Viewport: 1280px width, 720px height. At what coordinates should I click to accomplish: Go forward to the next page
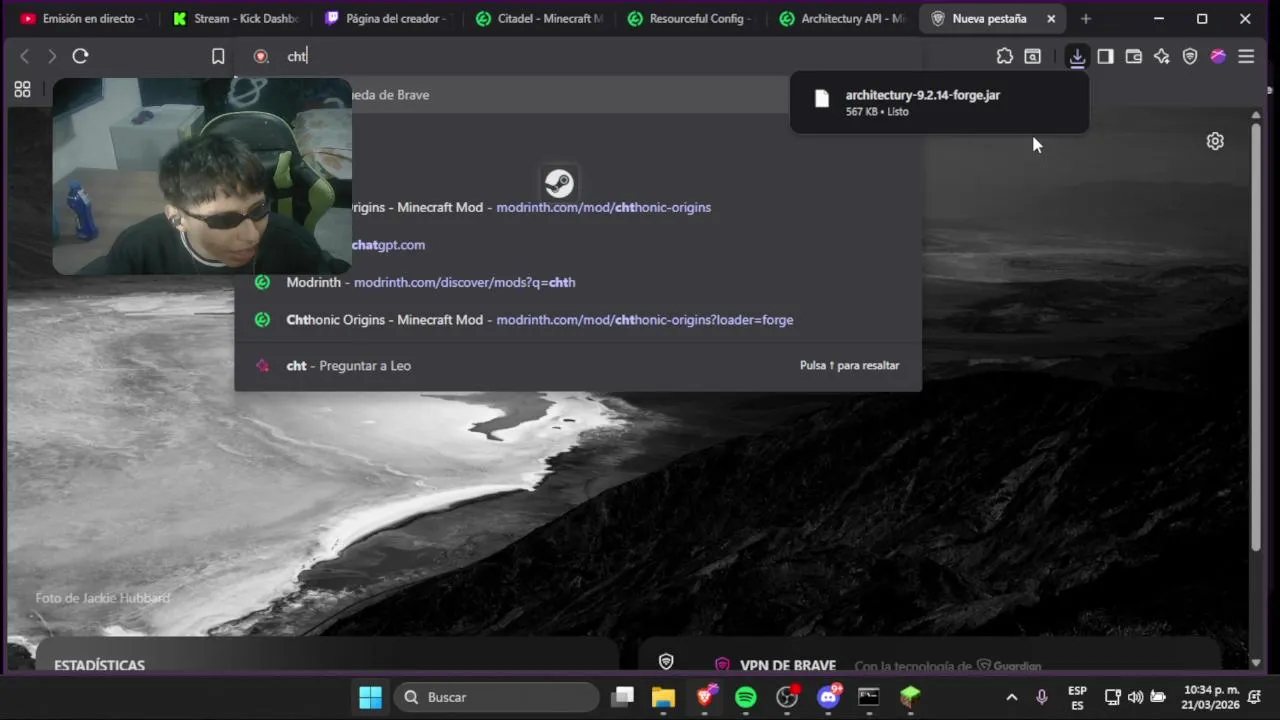point(52,57)
